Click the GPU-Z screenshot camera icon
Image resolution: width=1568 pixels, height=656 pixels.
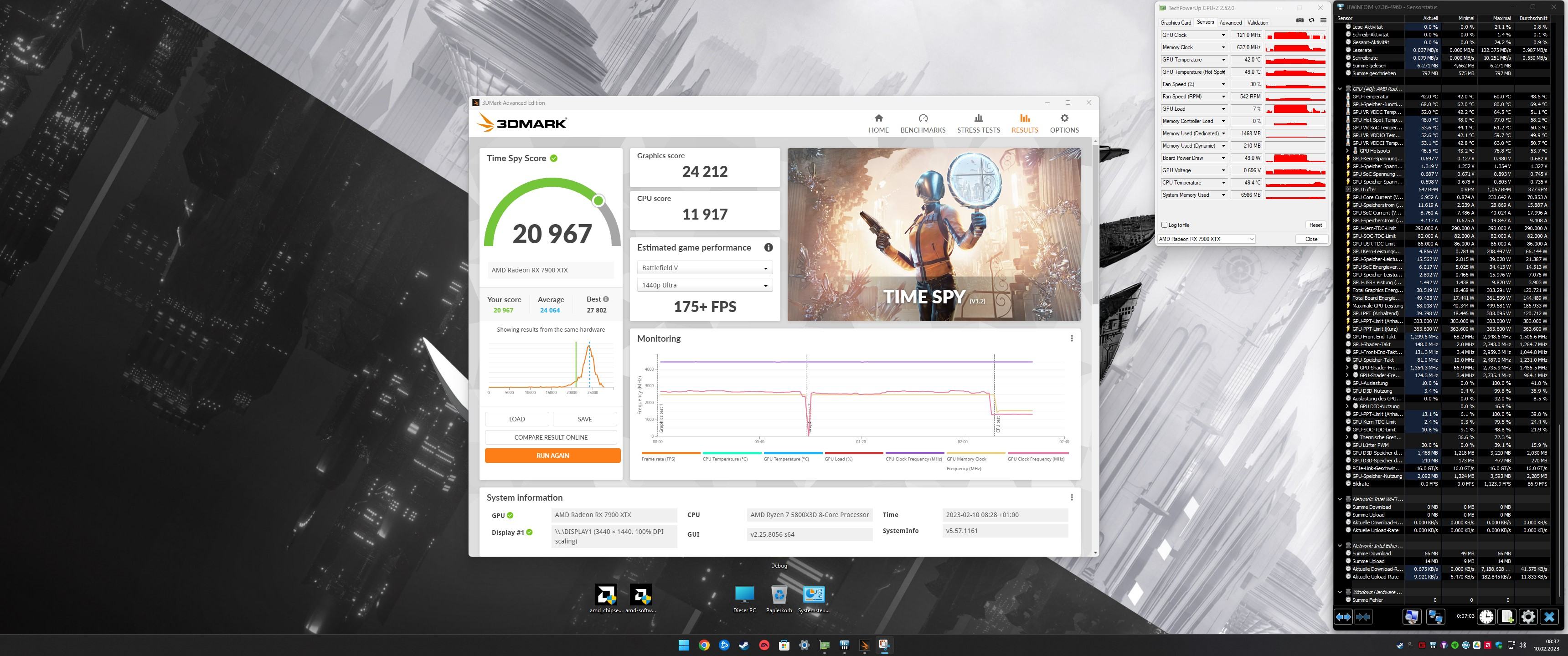click(1300, 20)
